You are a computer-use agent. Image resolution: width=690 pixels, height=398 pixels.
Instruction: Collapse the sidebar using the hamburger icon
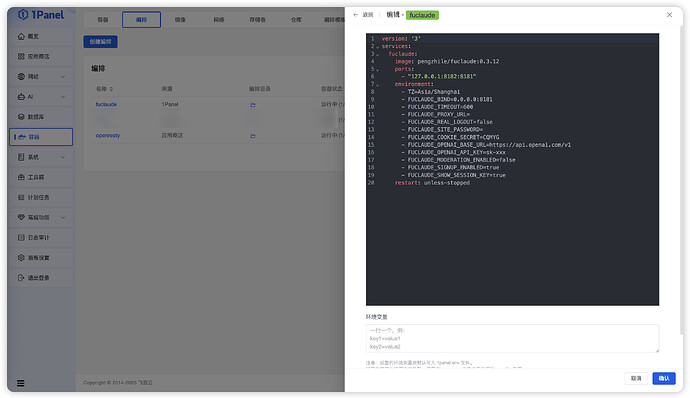(21, 383)
